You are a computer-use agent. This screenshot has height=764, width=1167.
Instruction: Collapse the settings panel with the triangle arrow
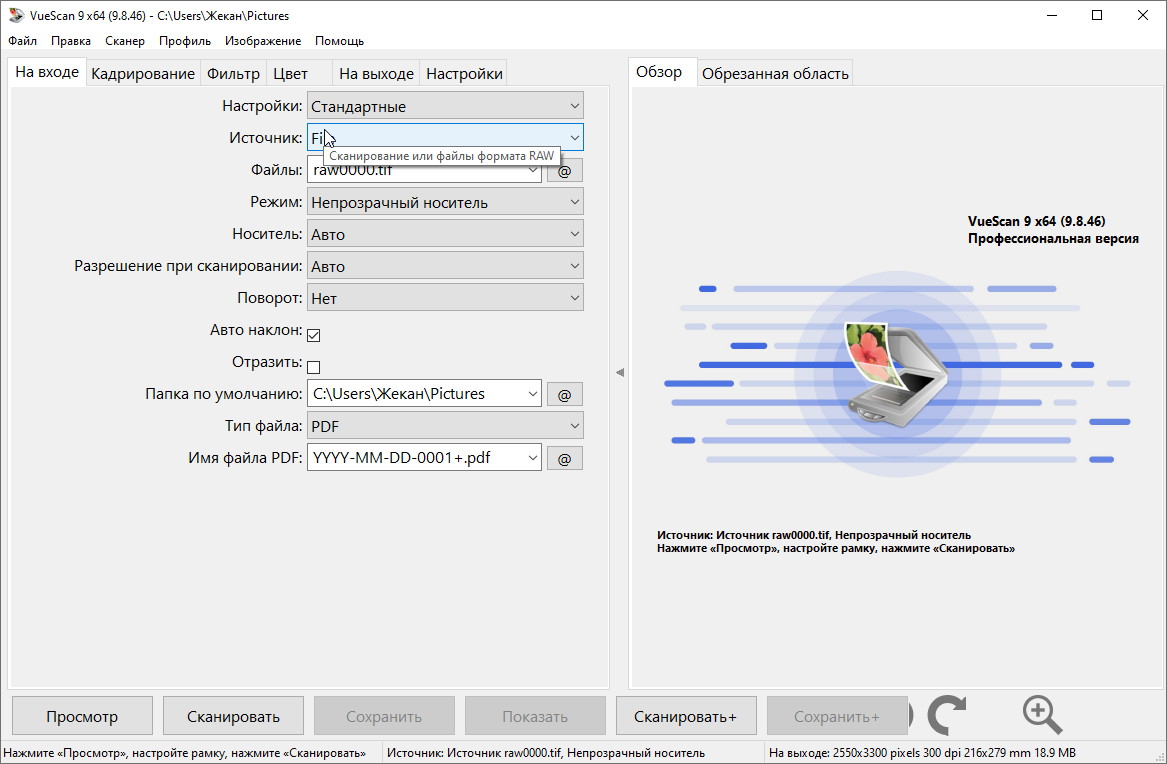[x=620, y=373]
